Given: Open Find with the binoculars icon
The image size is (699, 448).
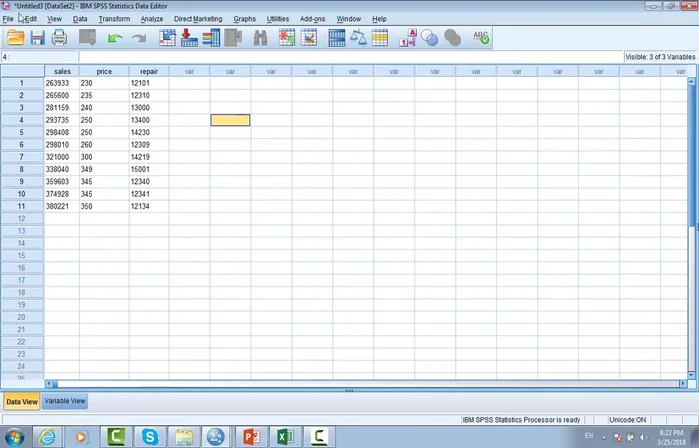Looking at the screenshot, I should point(260,38).
